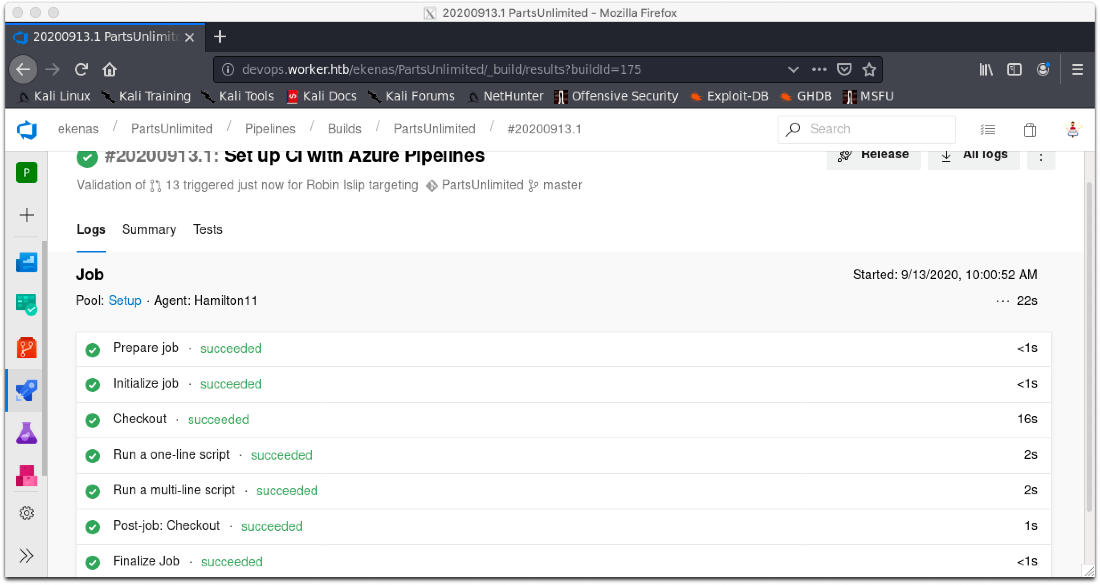1100x585 pixels.
Task: Open the PartsUnlimited project icon in sidebar
Action: click(27, 173)
